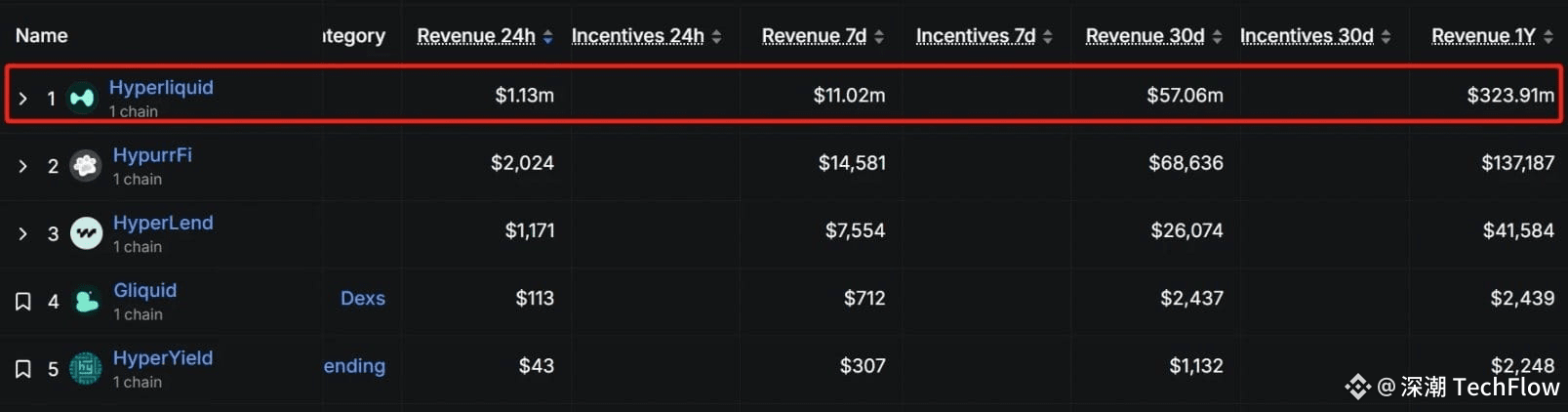Sort by Incentives 7d arrows icon
Screen dimensions: 1568x412
pos(1047,36)
